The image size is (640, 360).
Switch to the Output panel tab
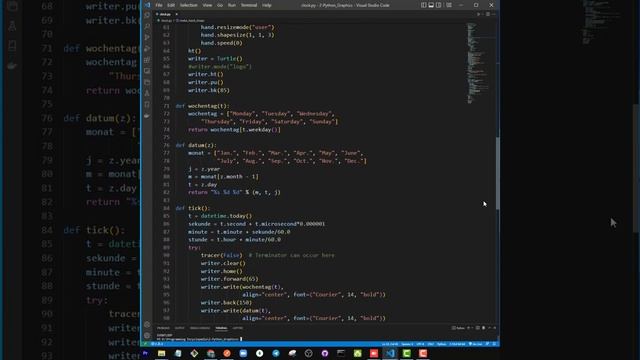[x=180, y=328]
